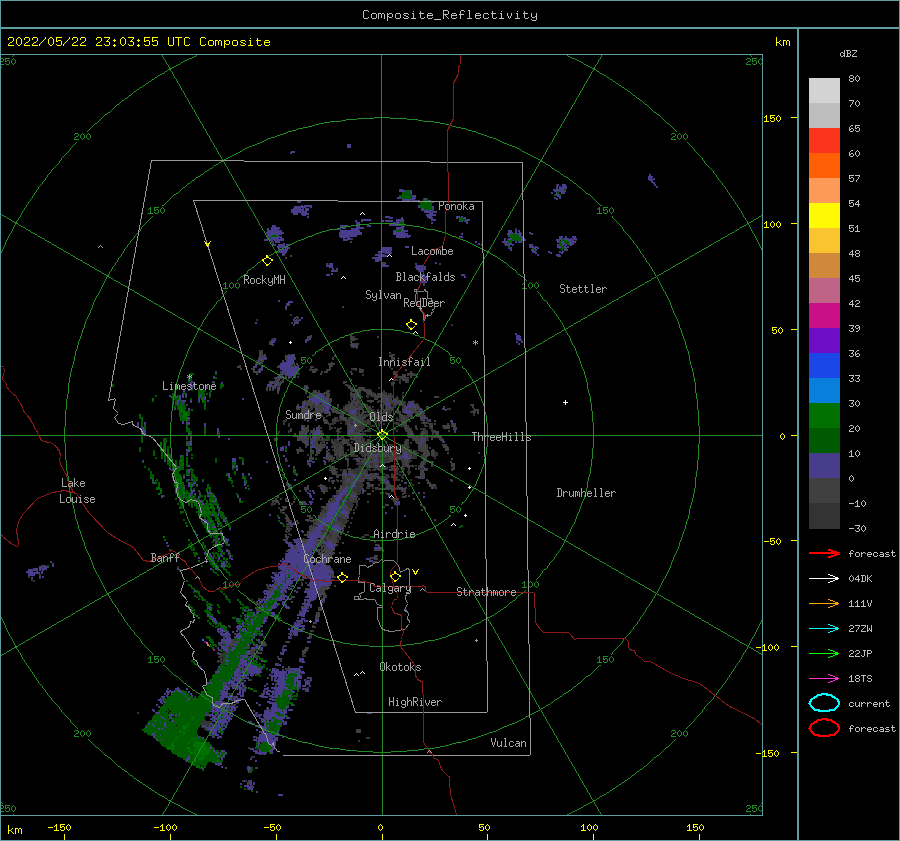Click the Stettler label
This screenshot has height=841, width=900.
583,289
